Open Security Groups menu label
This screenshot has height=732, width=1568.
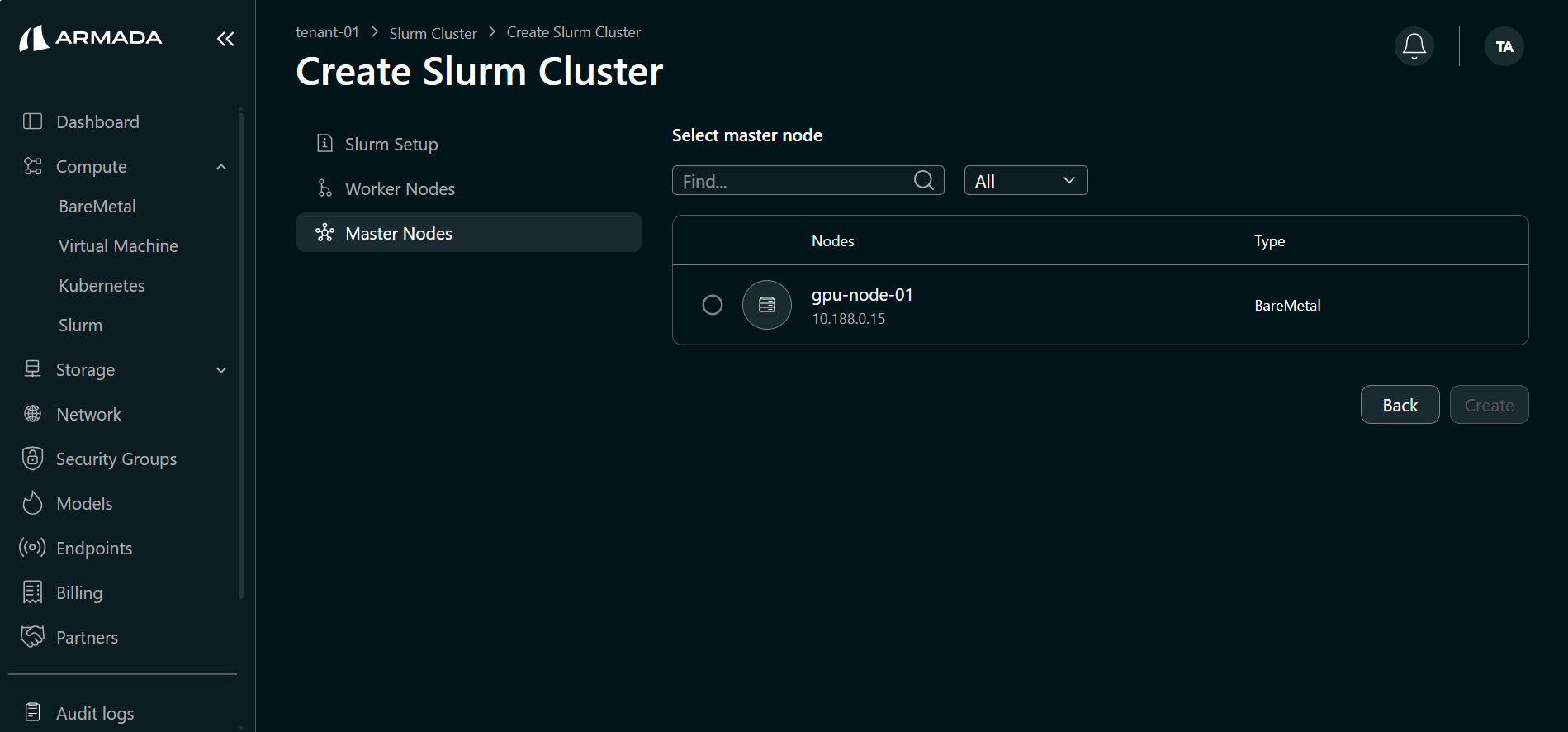click(116, 459)
